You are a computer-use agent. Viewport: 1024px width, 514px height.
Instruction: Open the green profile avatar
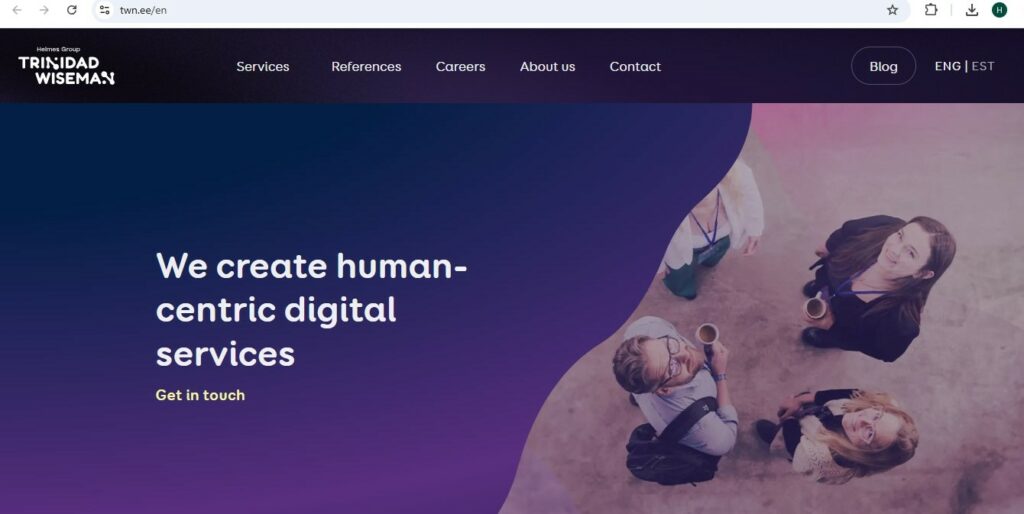(999, 10)
